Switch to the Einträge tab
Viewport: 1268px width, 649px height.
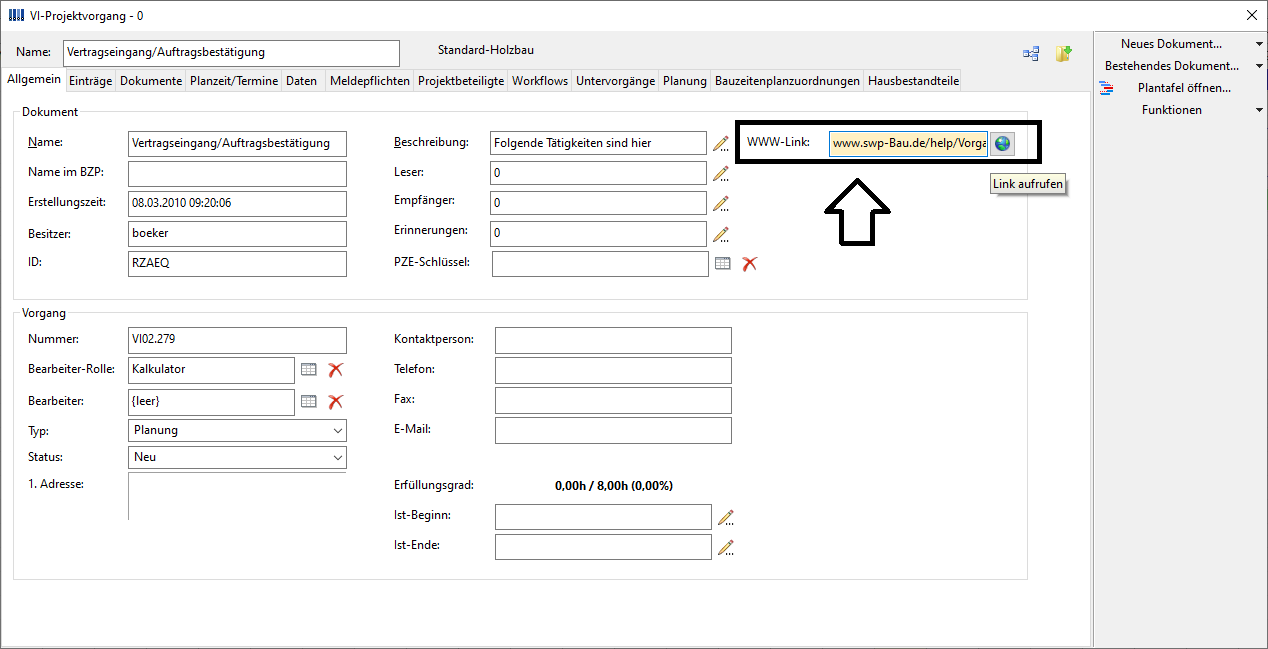point(91,81)
